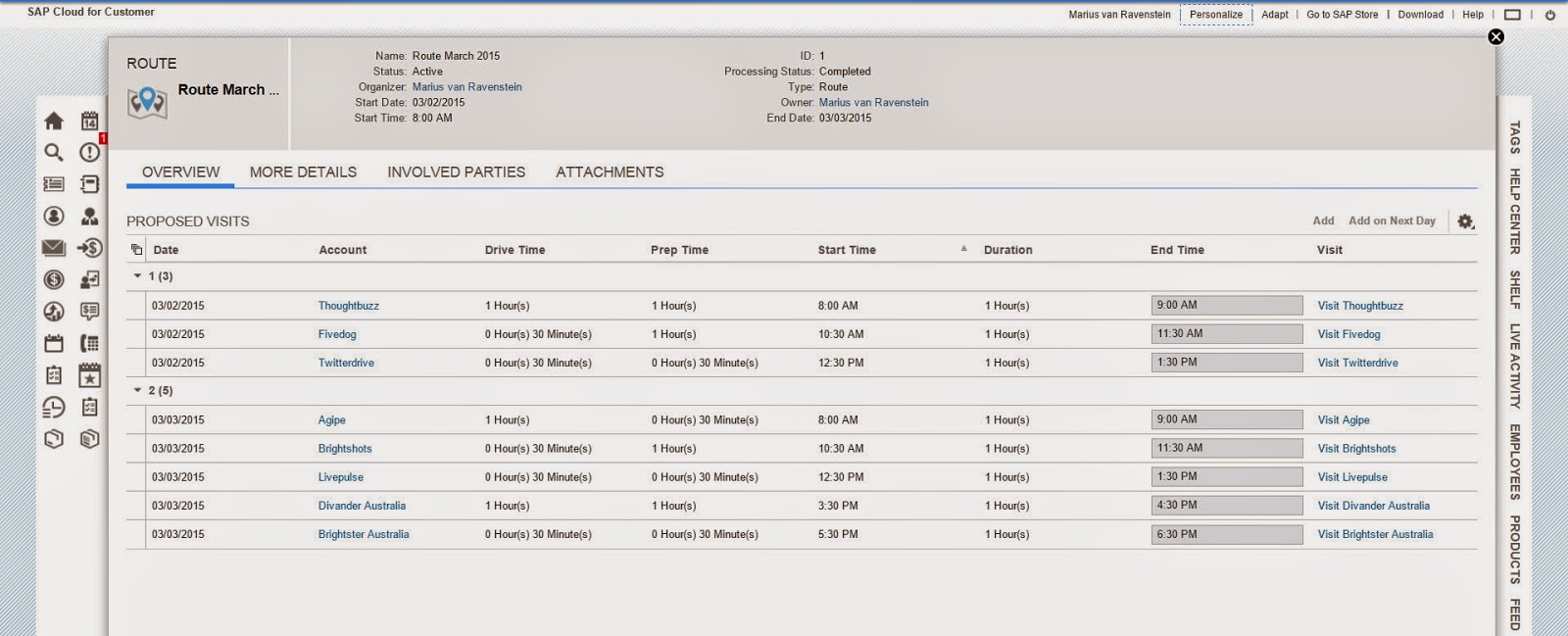Open Attachments tab

click(x=610, y=171)
